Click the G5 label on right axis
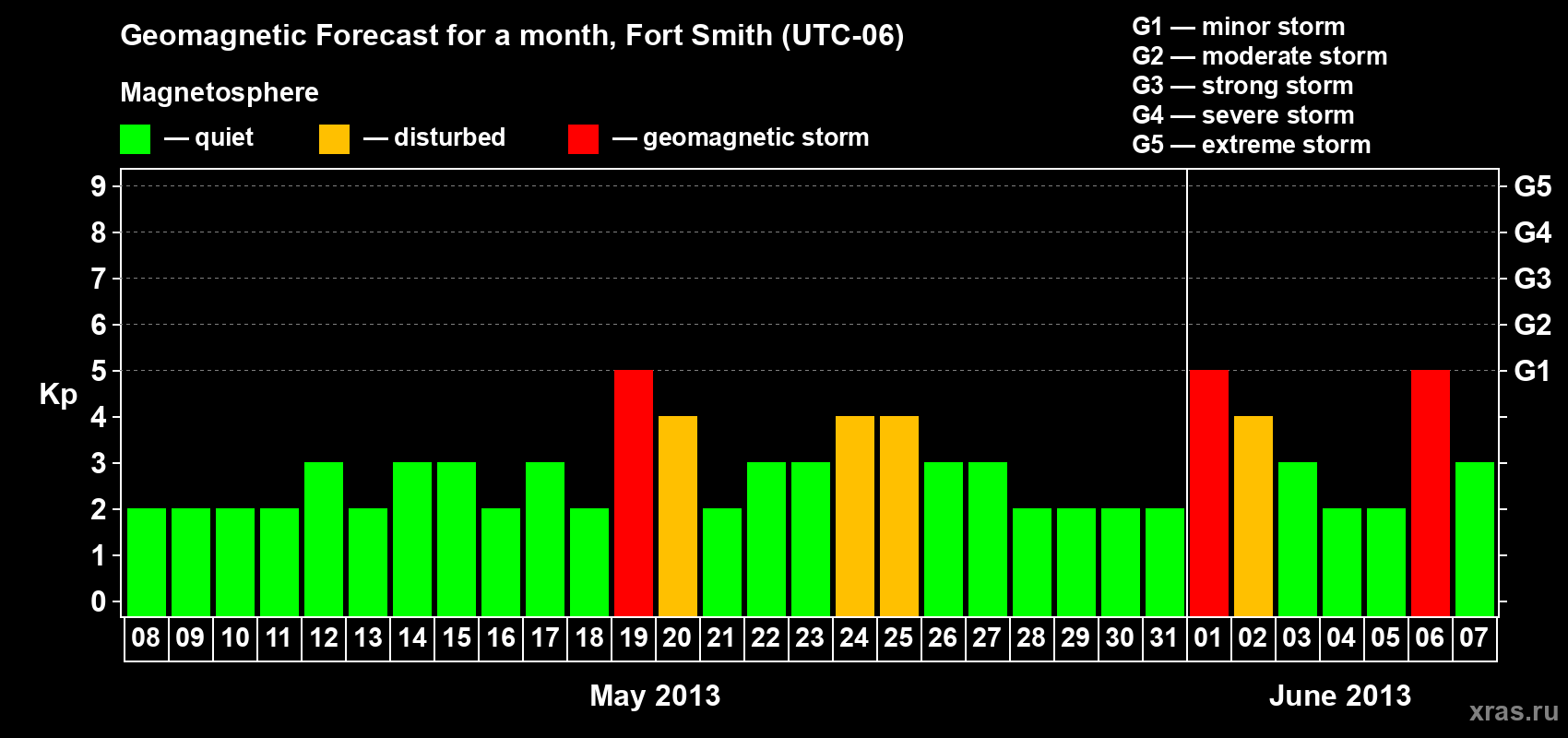1568x738 pixels. [x=1533, y=186]
